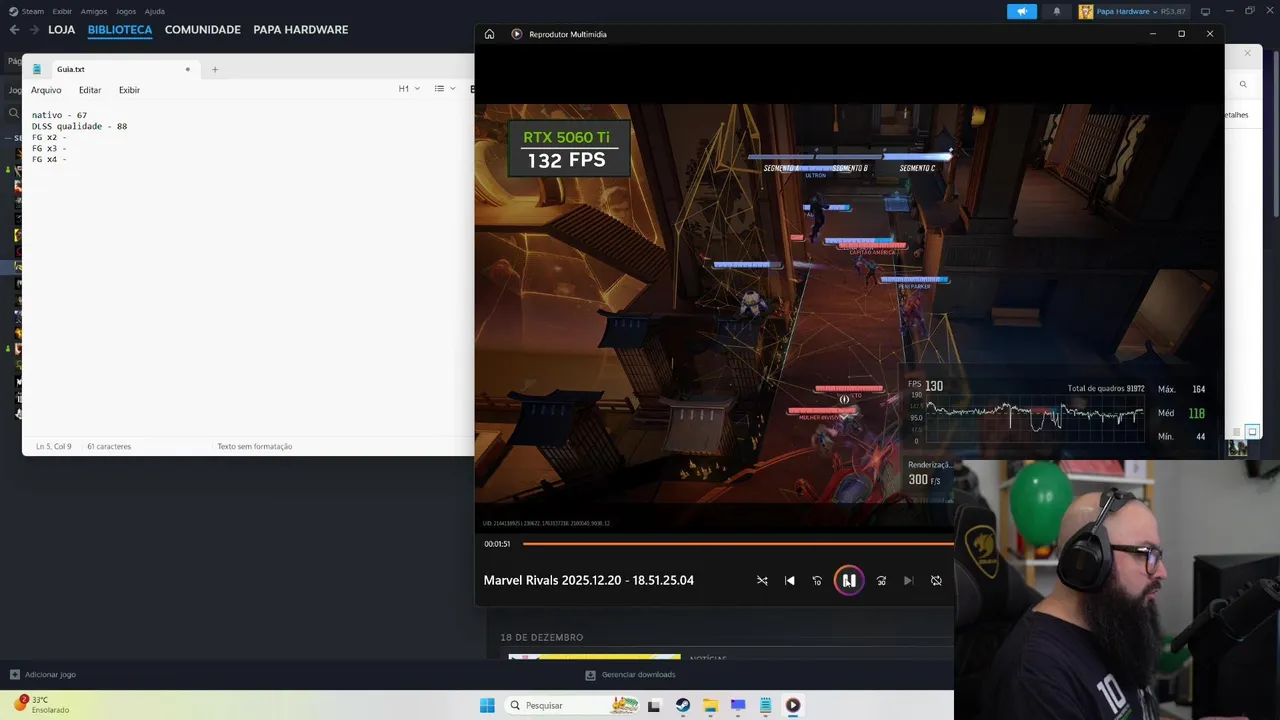
Task: Click the 'FG x4 -' line in Notepad
Action: (49, 159)
